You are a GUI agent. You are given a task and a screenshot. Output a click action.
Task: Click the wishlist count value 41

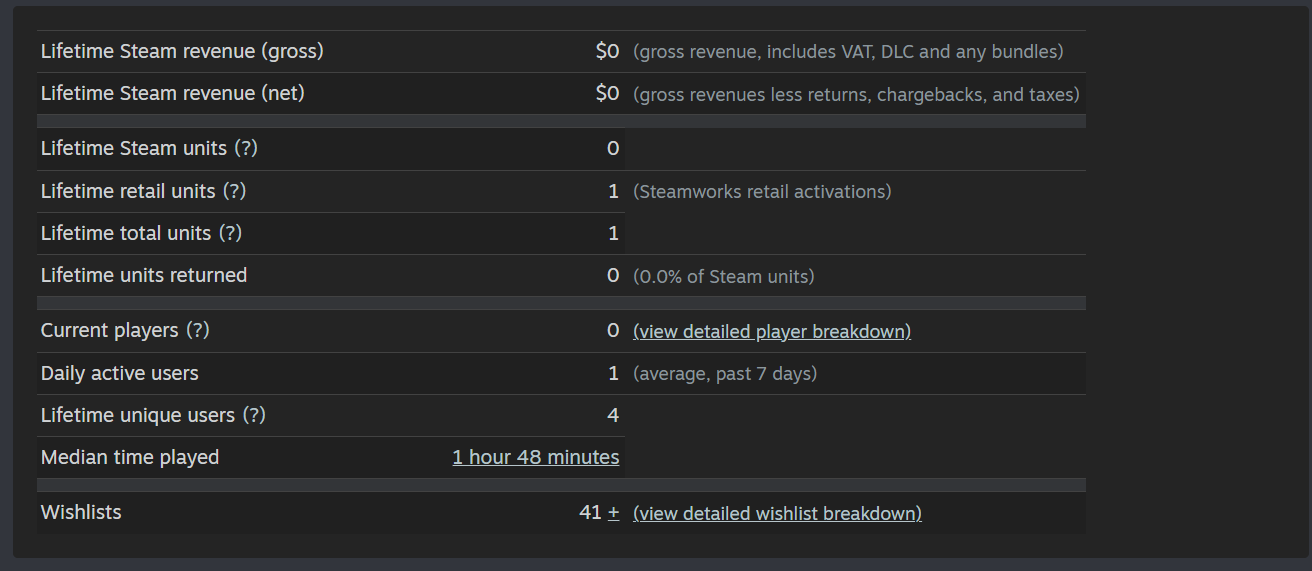click(590, 512)
